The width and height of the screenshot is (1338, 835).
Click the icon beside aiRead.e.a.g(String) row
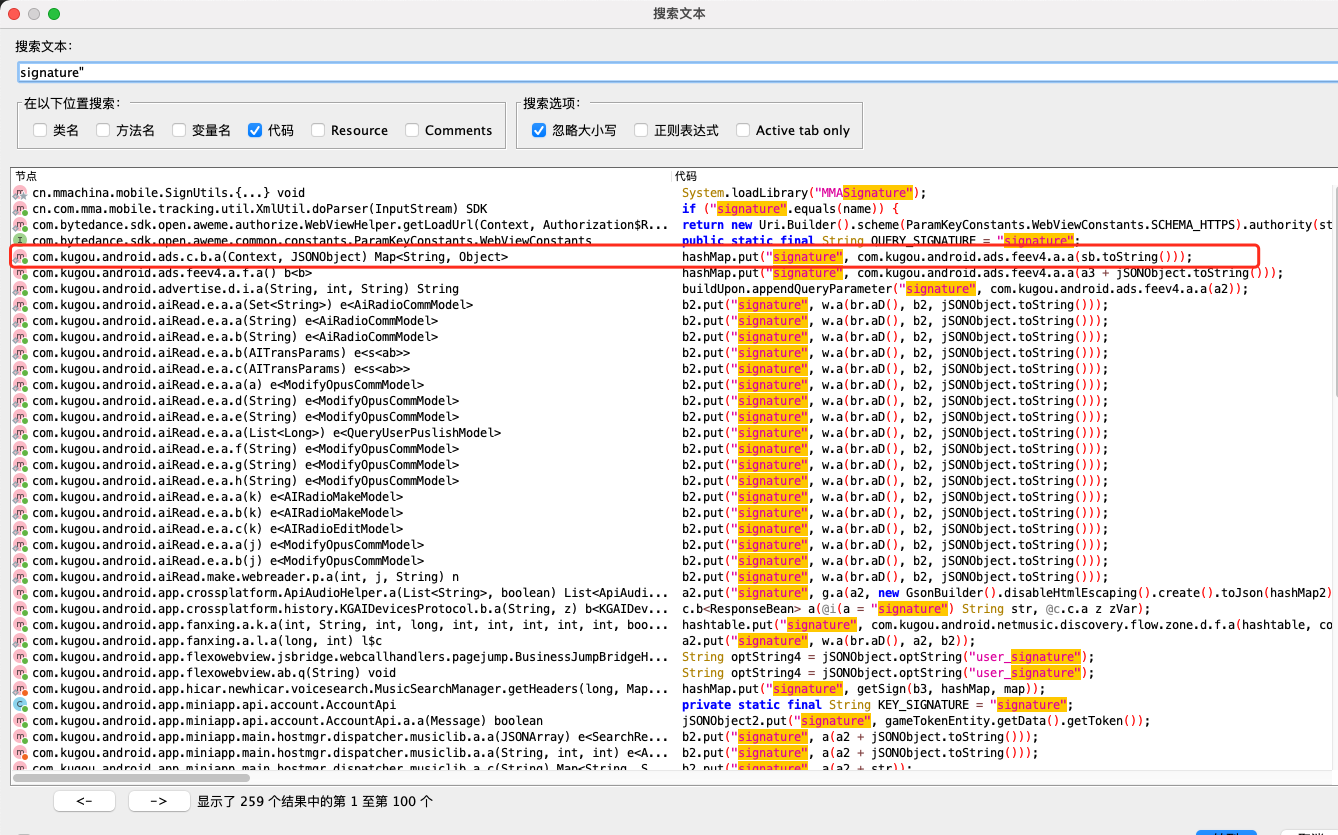tap(20, 465)
